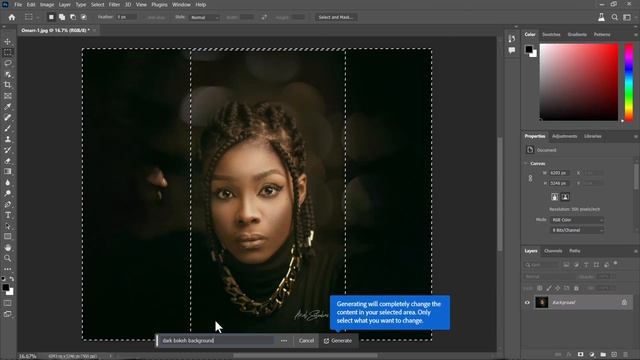Open search magnifier in top-right
The width and height of the screenshot is (640, 360).
pyautogui.click(x=615, y=17)
